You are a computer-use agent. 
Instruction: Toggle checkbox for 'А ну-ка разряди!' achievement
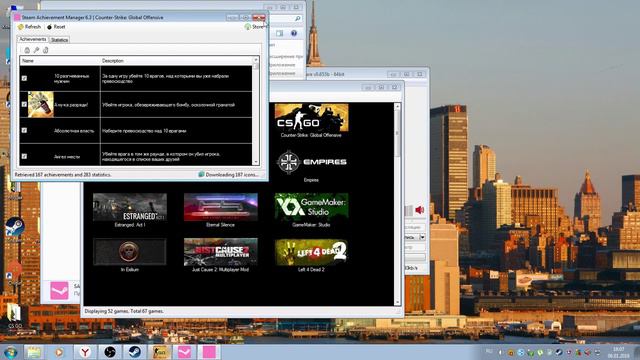(24, 104)
